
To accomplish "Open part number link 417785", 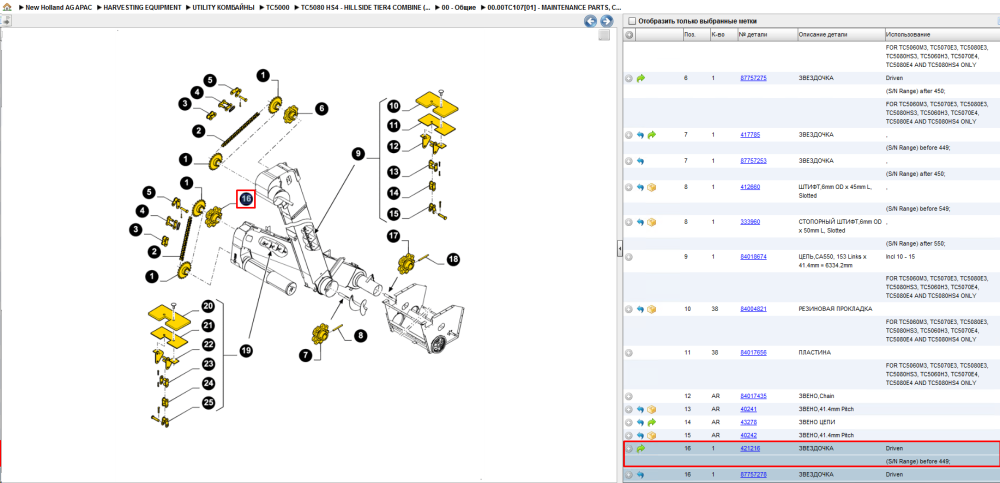I will 750,135.
